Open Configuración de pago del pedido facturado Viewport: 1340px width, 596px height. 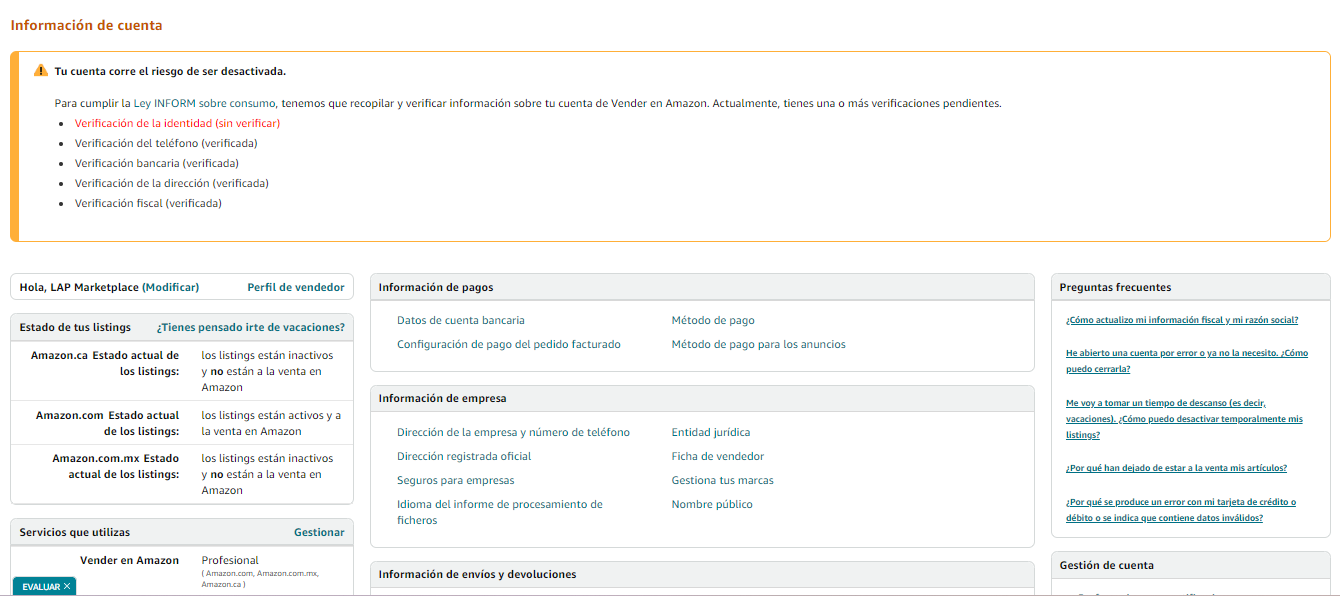pyautogui.click(x=509, y=344)
